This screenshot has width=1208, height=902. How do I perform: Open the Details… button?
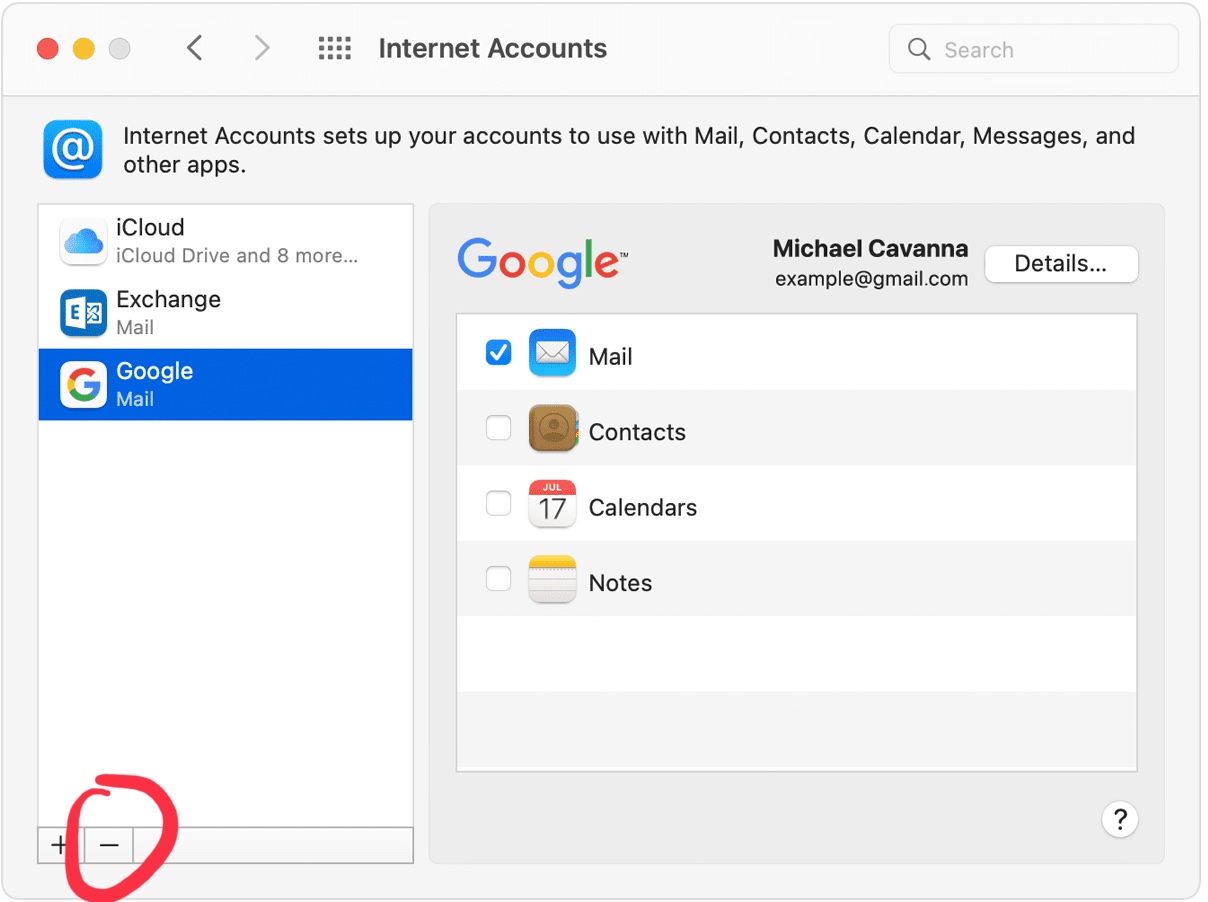(x=1061, y=264)
